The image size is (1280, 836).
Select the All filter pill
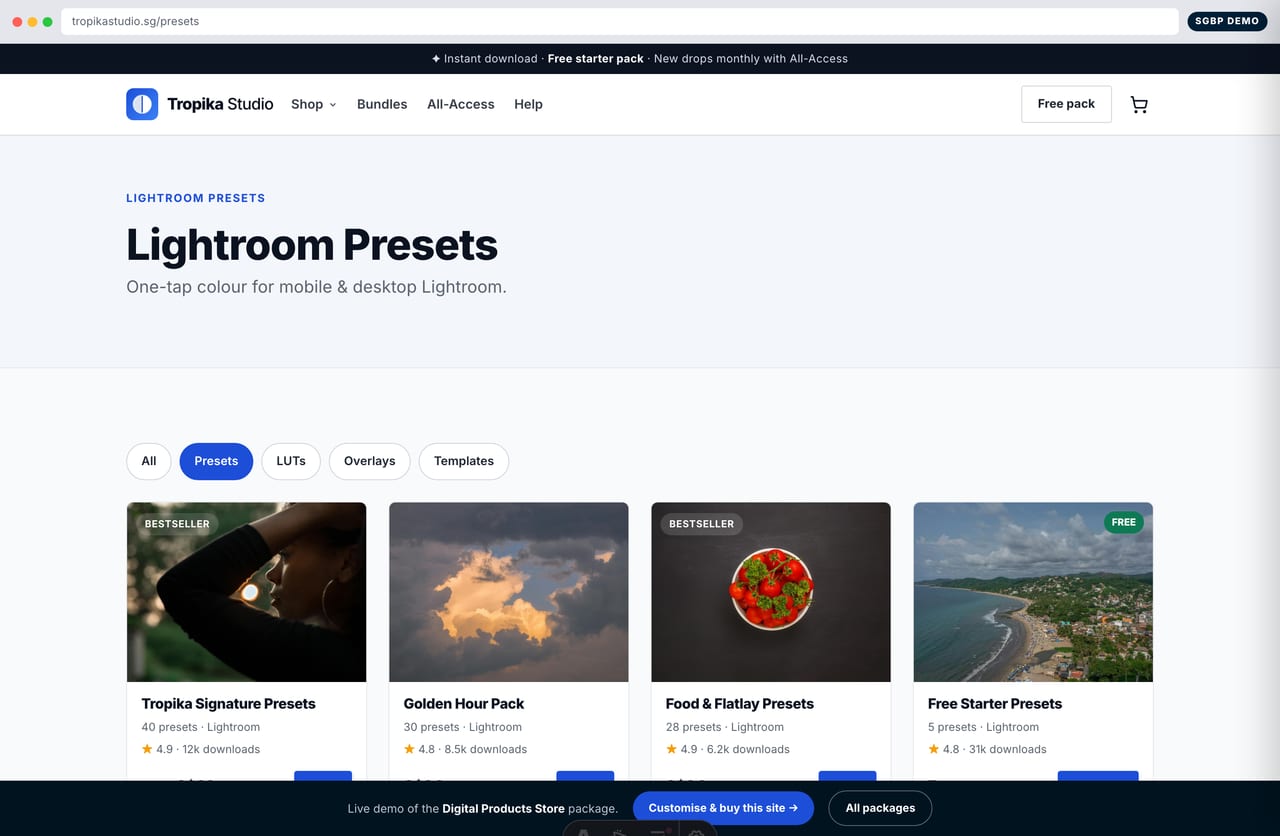[x=149, y=461]
